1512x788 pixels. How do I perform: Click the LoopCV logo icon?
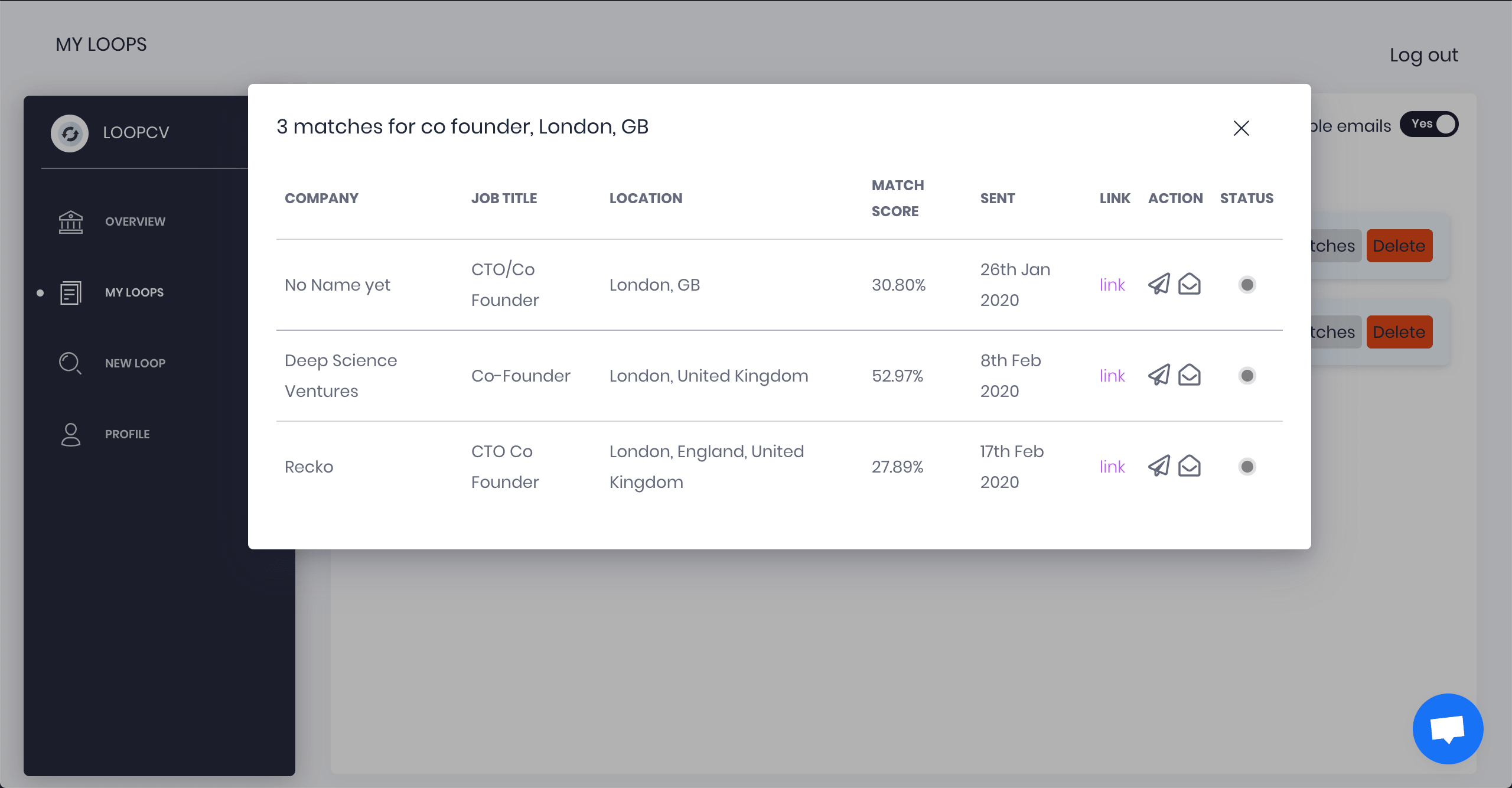pyautogui.click(x=70, y=132)
